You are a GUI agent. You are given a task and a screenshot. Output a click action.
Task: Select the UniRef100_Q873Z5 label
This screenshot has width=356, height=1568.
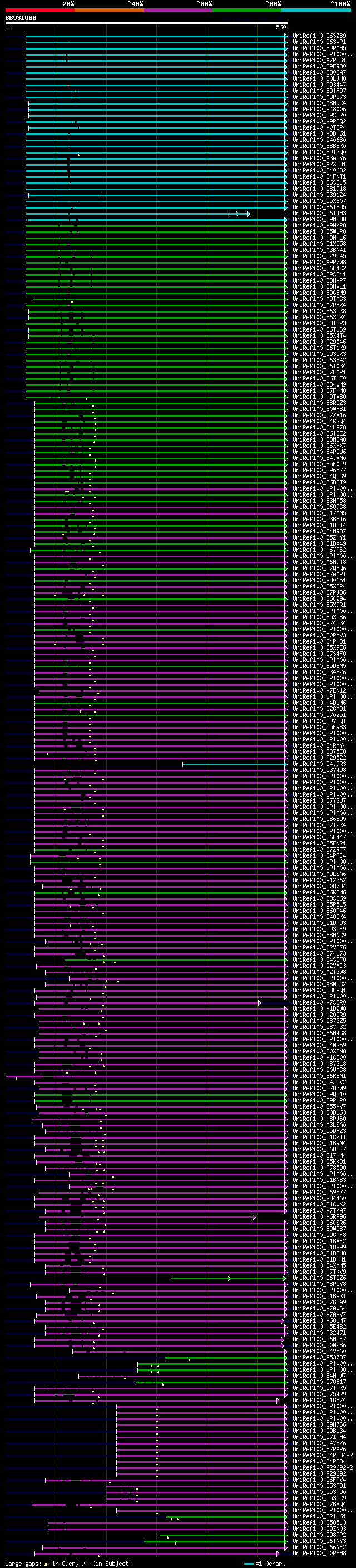pyautogui.click(x=319, y=1020)
